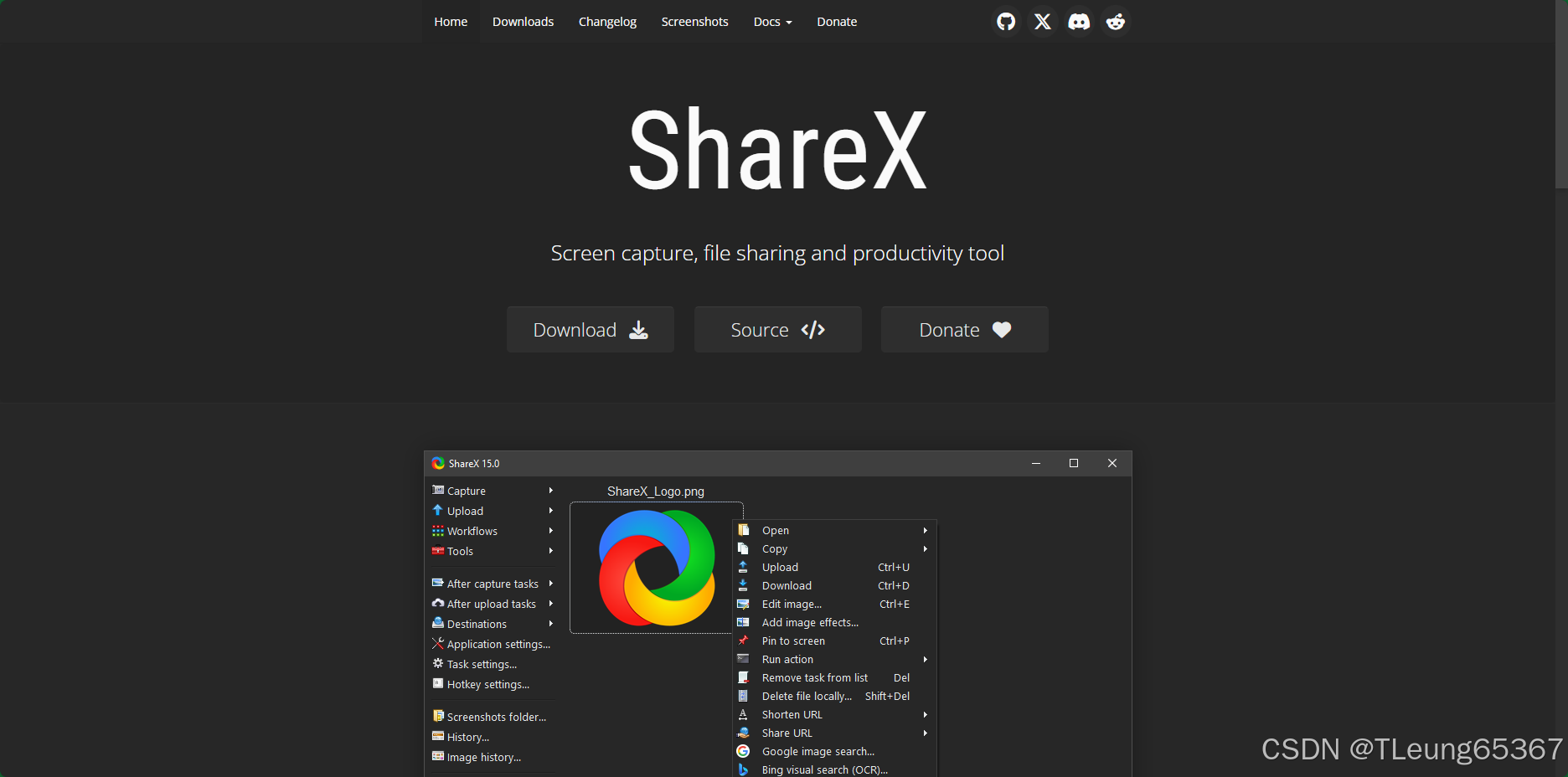The height and width of the screenshot is (777, 1568).
Task: Click the large Download button
Action: (x=591, y=330)
